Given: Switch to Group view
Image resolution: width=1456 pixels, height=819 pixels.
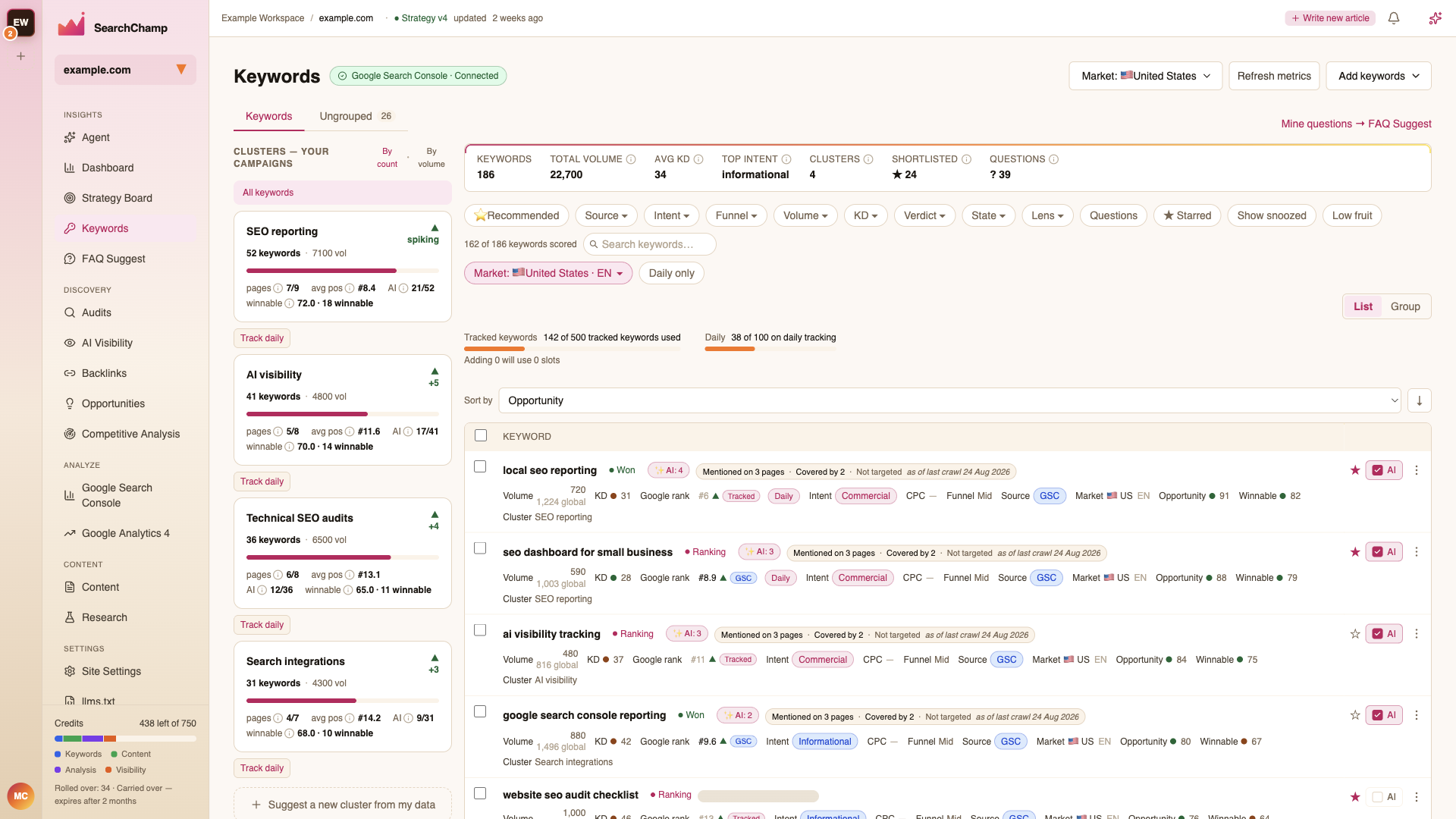Looking at the screenshot, I should pyautogui.click(x=1404, y=306).
